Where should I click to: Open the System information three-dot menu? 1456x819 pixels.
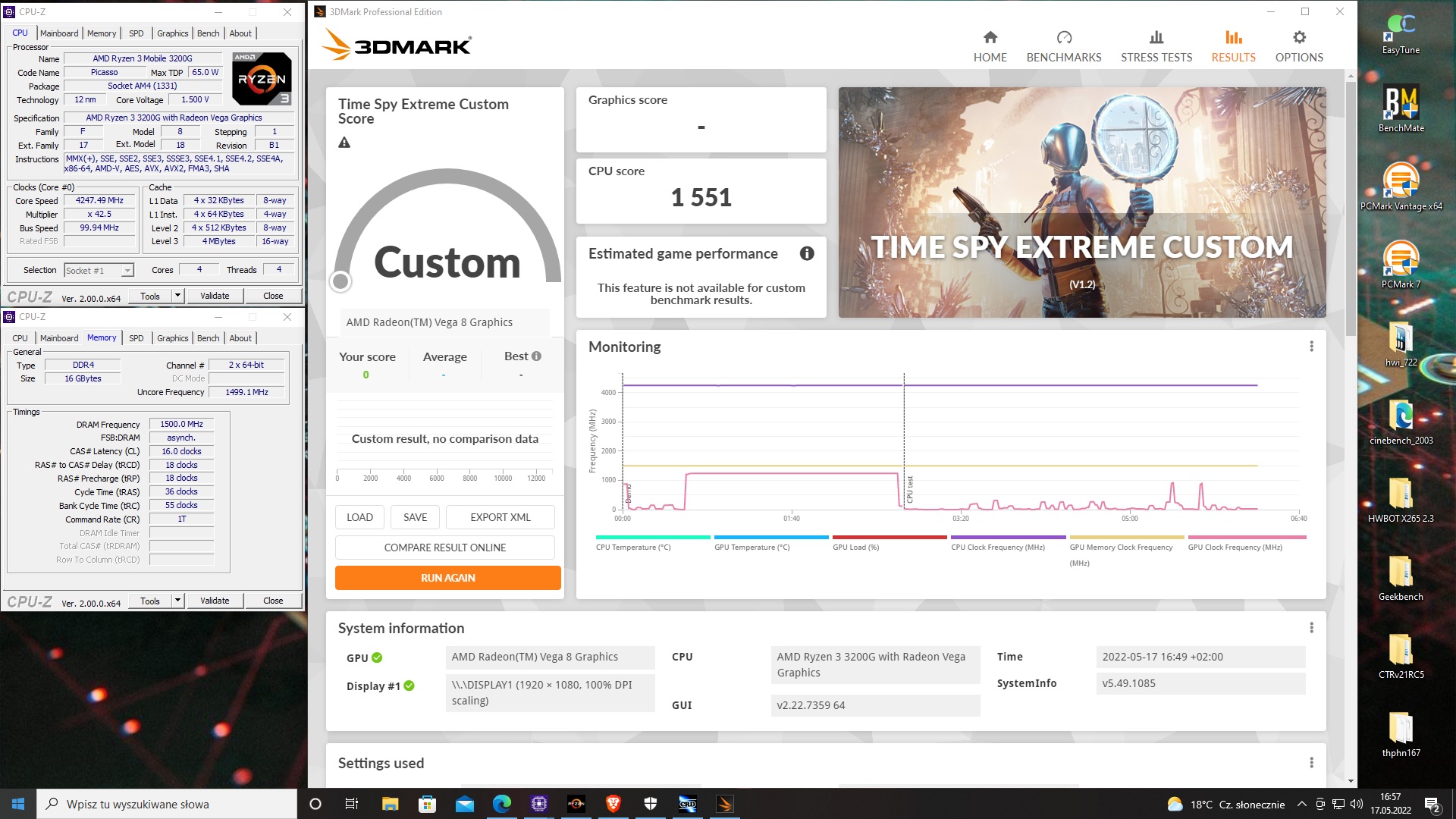pos(1311,628)
